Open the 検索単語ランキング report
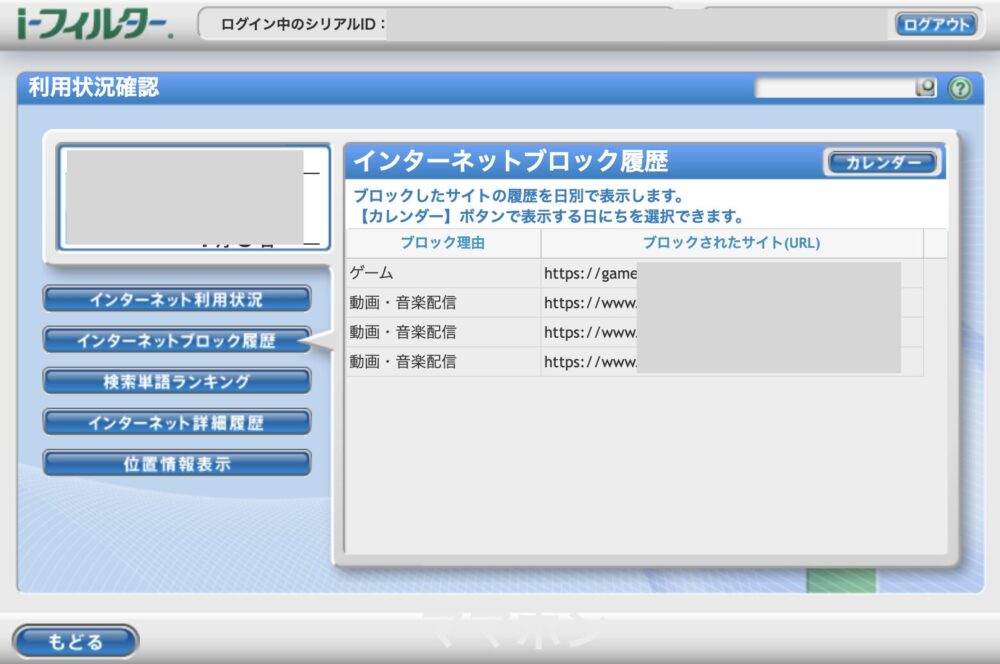 point(176,380)
